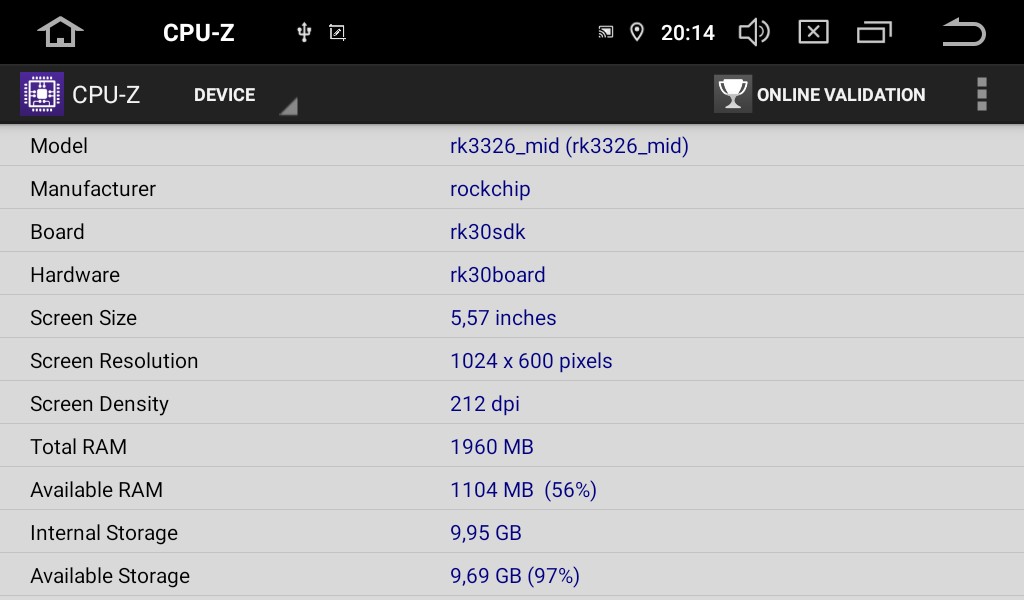1024x600 pixels.
Task: Click the location pin icon
Action: [x=637, y=32]
